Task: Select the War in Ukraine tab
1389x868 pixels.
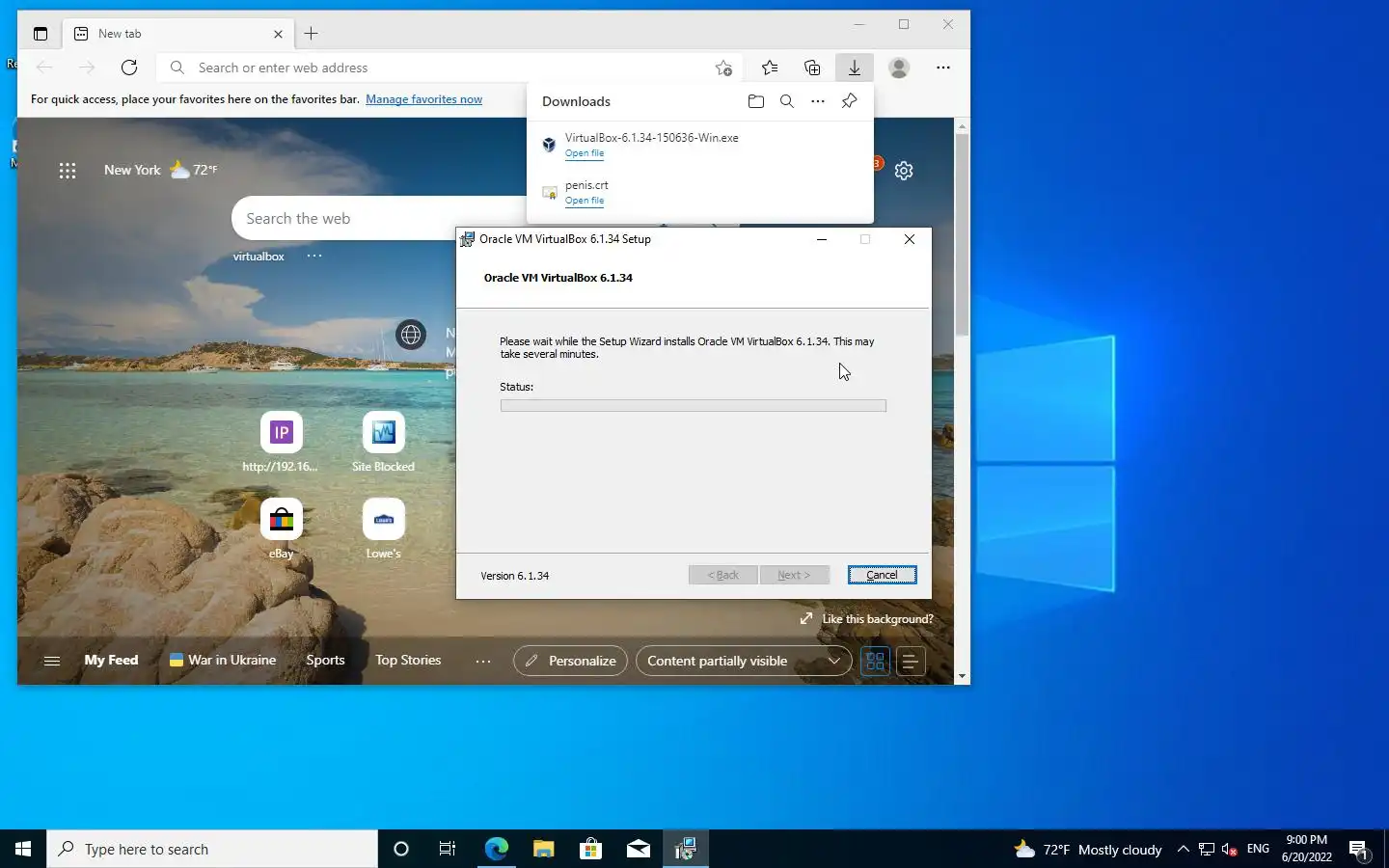Action: click(223, 660)
